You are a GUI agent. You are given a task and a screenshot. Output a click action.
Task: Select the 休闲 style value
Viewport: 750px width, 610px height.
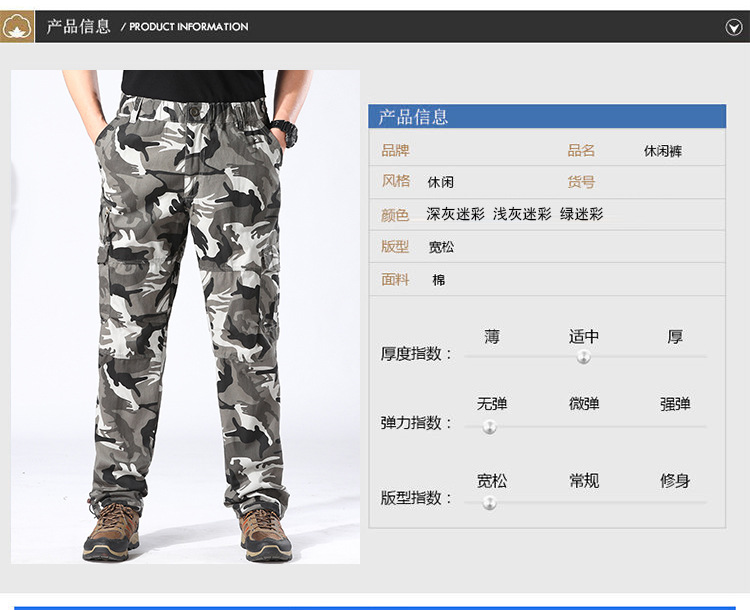[x=441, y=182]
